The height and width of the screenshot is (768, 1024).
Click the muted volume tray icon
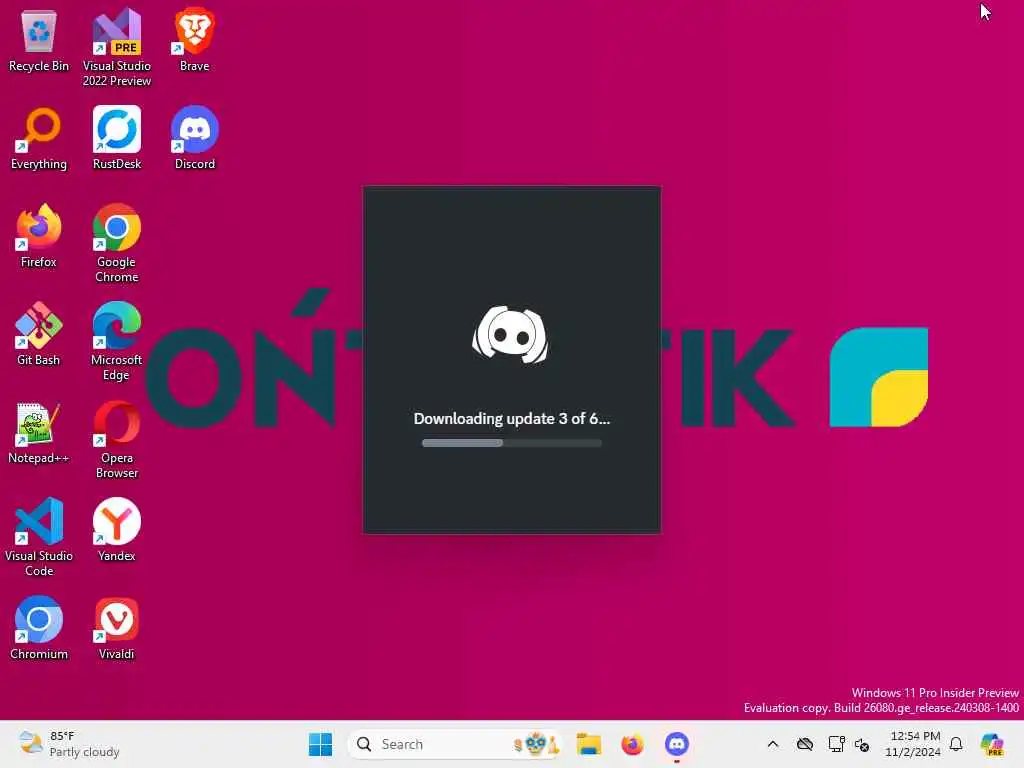(862, 744)
